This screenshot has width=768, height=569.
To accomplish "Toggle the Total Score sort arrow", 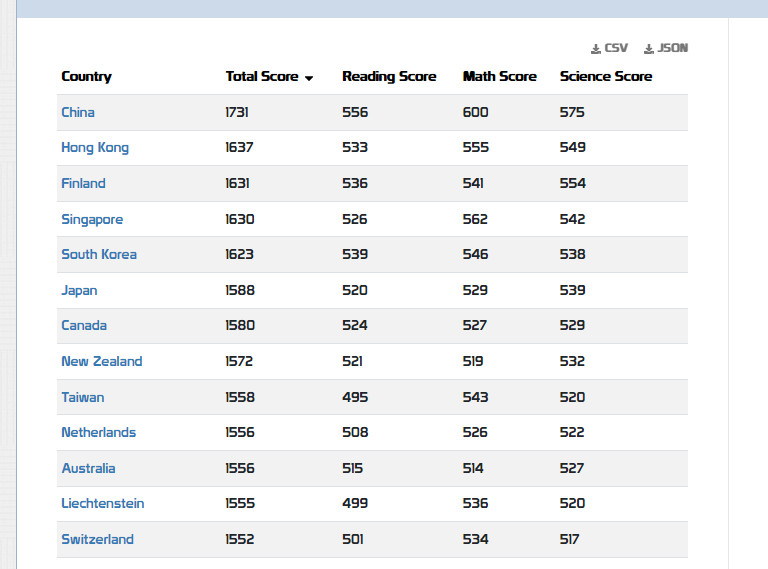I will (x=309, y=78).
